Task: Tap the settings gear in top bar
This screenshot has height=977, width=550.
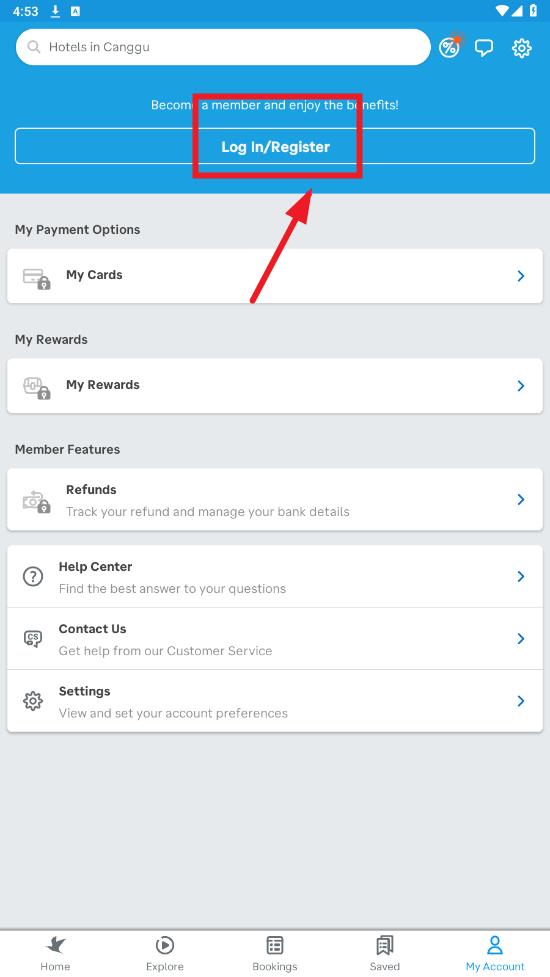Action: click(x=521, y=48)
